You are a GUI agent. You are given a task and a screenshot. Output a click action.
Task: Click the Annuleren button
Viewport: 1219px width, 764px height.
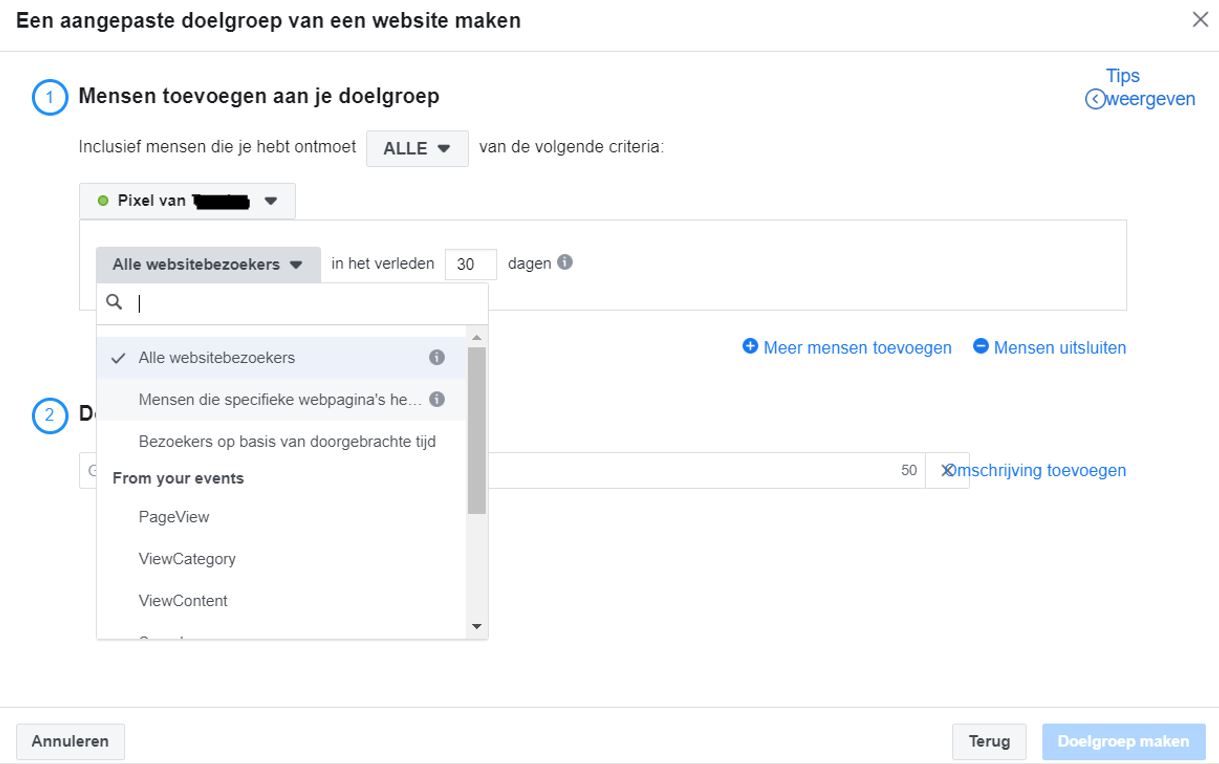70,741
